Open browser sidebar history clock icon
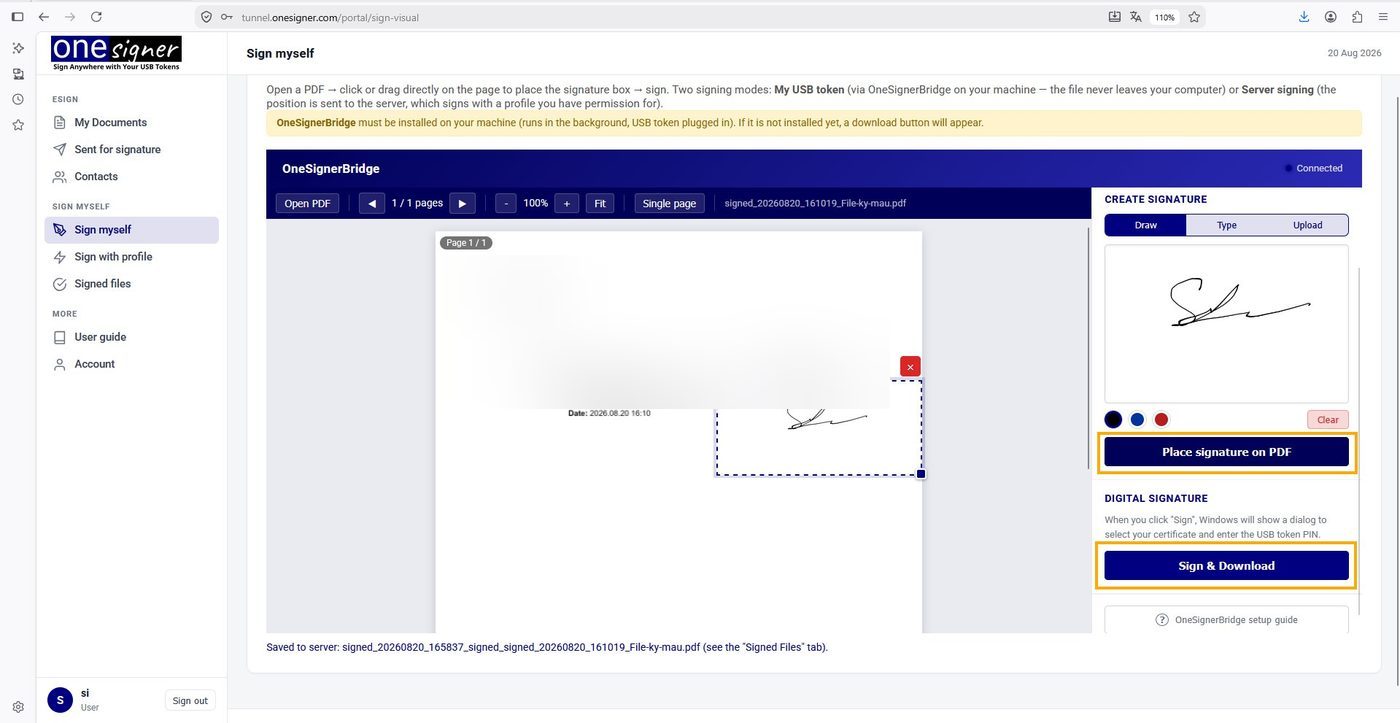 [18, 99]
